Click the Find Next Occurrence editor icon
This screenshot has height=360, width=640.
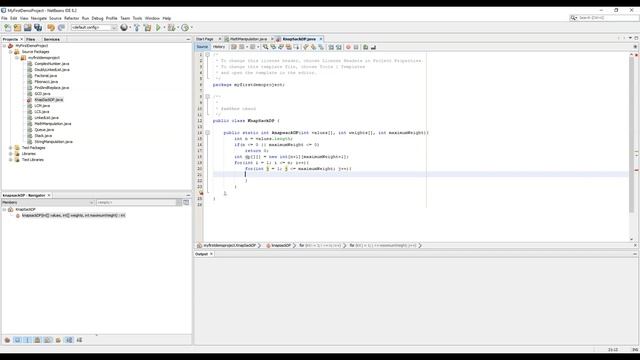[281, 47]
